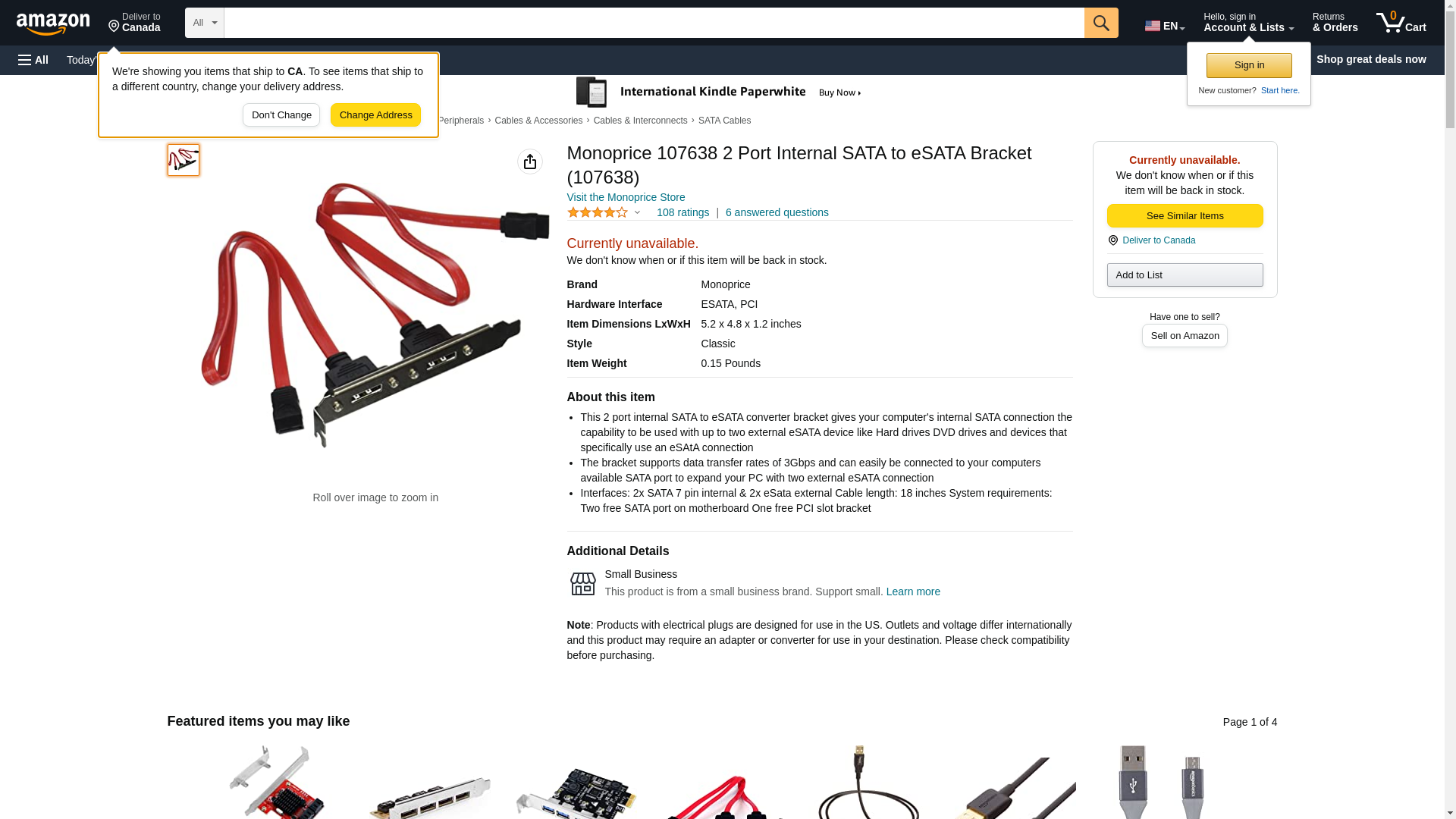The image size is (1456, 819).
Task: Click the search magnifier button
Action: pos(1101,23)
